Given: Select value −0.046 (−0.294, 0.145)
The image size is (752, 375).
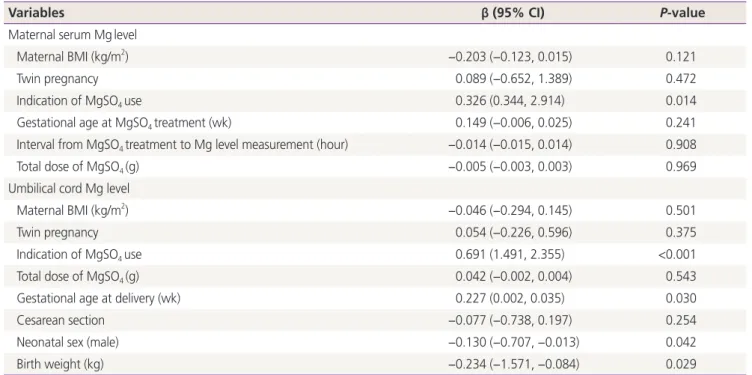Looking at the screenshot, I should click(510, 211).
